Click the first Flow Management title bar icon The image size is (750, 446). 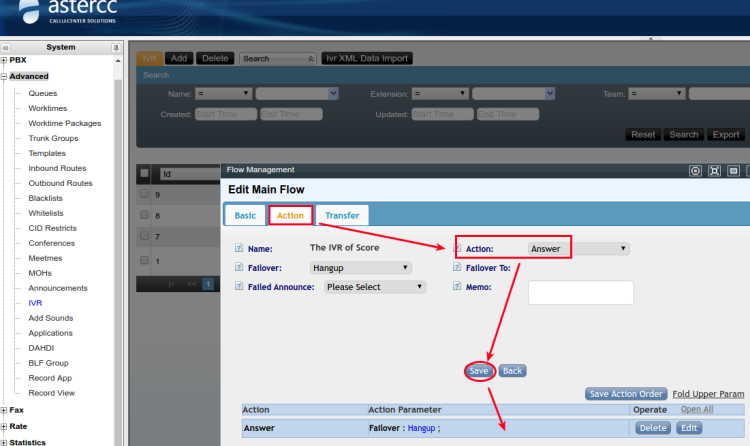pos(695,171)
